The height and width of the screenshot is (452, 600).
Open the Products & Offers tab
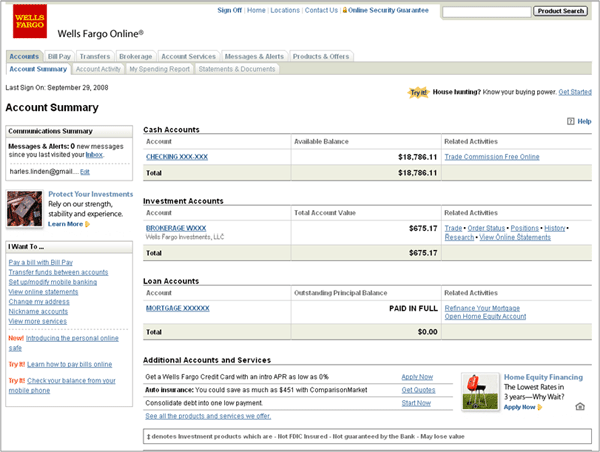321,56
